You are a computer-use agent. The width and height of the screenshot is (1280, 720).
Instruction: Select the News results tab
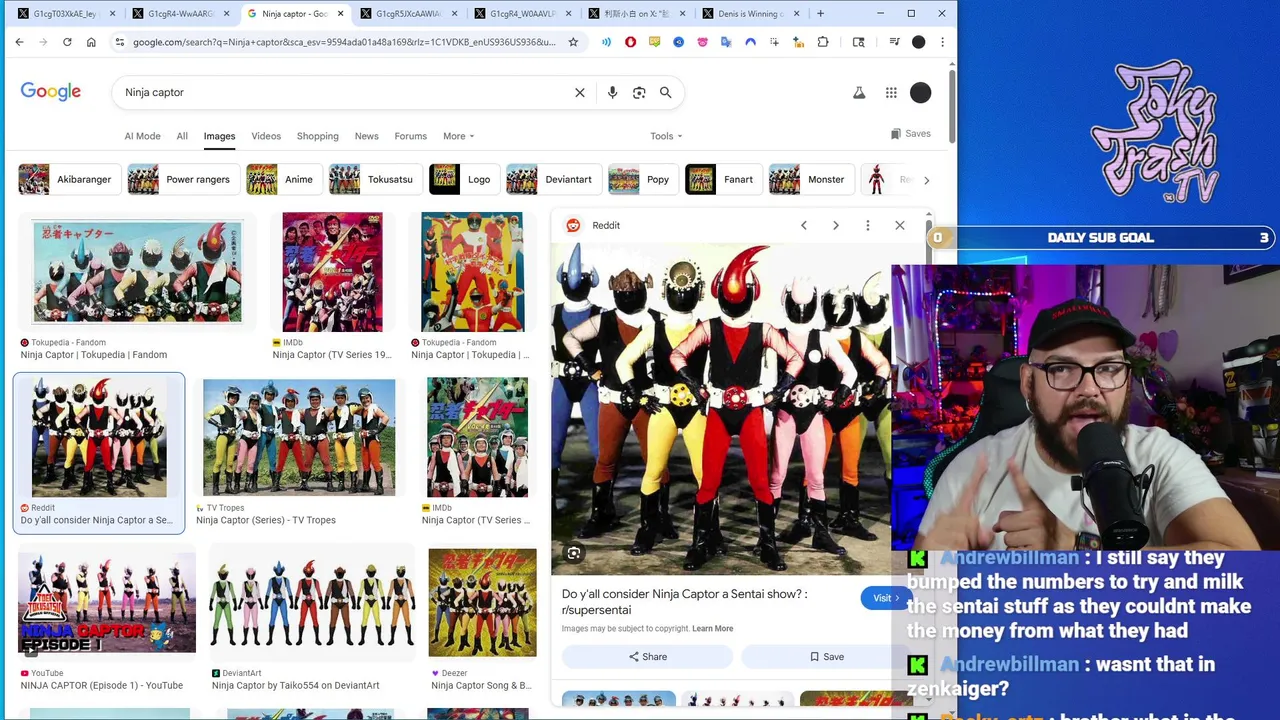pyautogui.click(x=366, y=136)
